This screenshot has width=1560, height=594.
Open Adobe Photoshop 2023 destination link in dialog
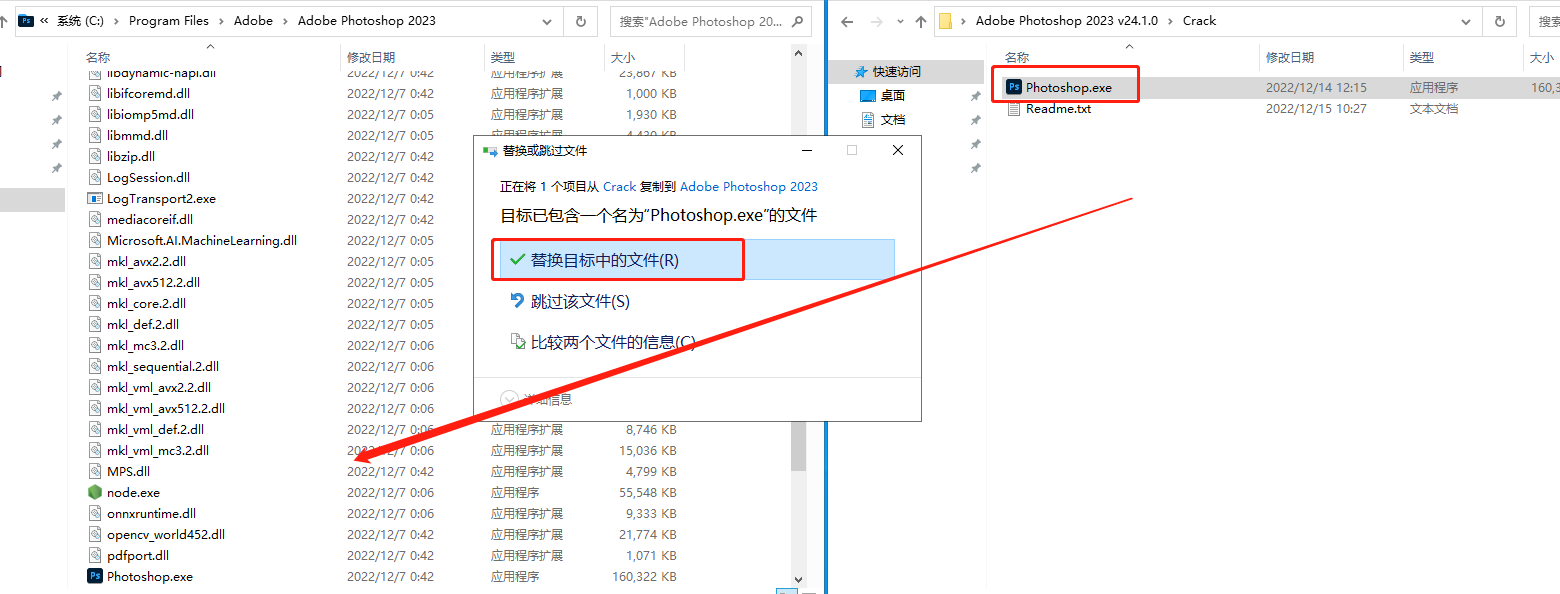[748, 186]
